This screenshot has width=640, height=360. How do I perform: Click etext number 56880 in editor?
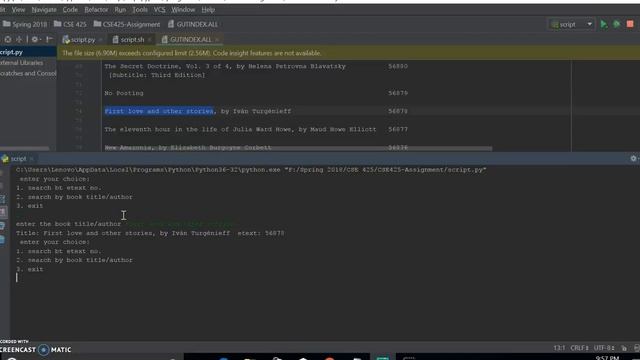point(398,66)
